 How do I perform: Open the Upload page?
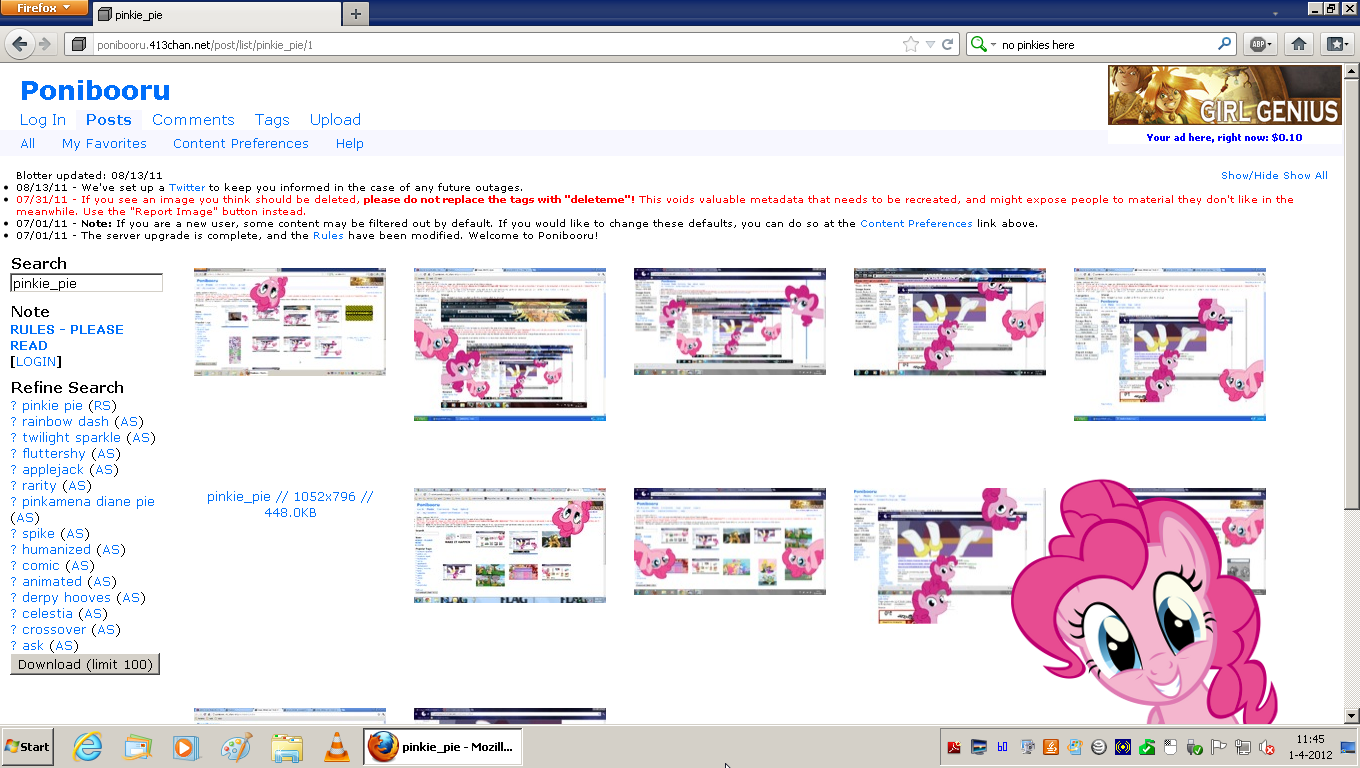[335, 120]
